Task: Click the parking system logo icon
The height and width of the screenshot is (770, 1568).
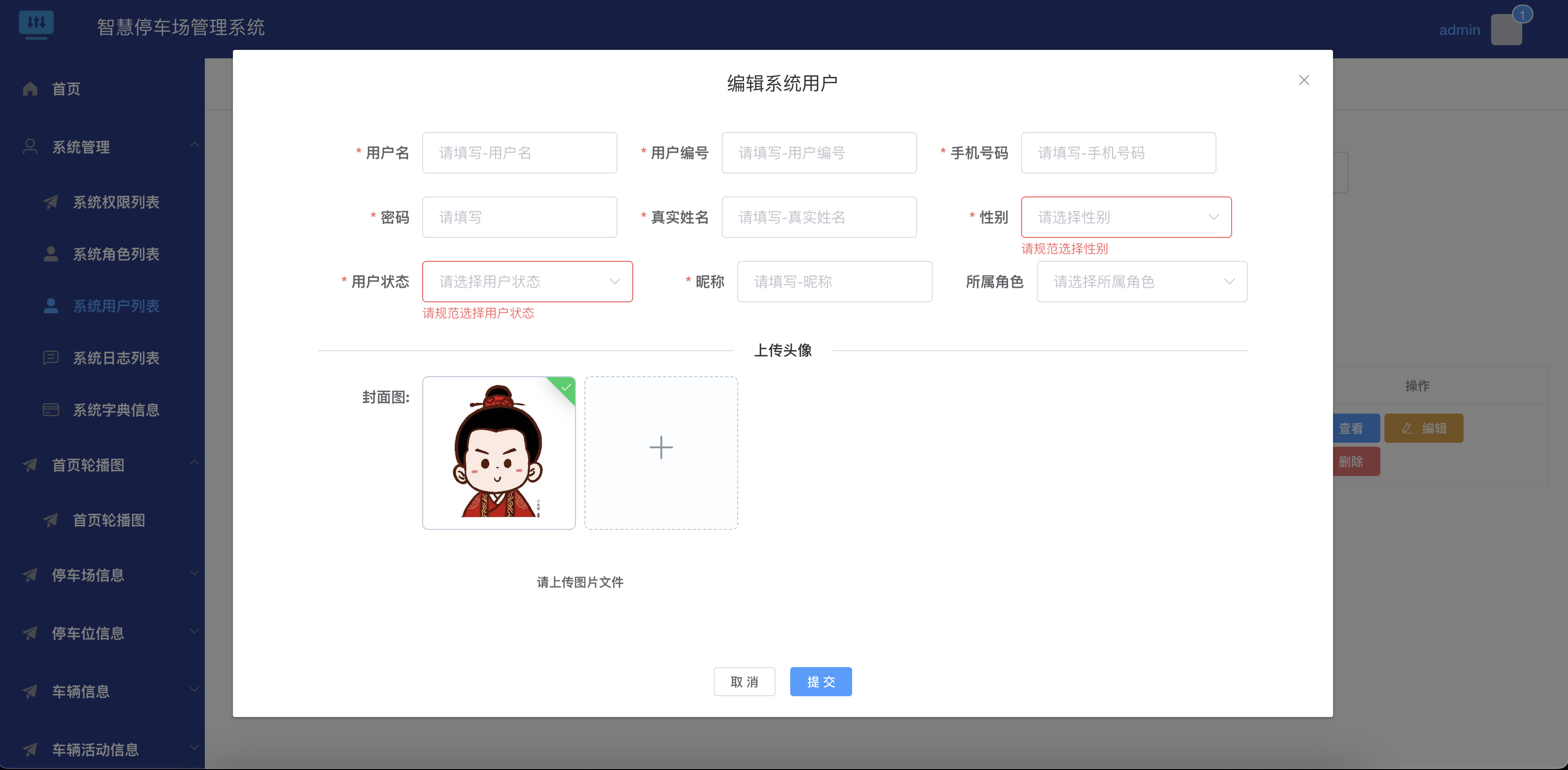Action: coord(36,25)
